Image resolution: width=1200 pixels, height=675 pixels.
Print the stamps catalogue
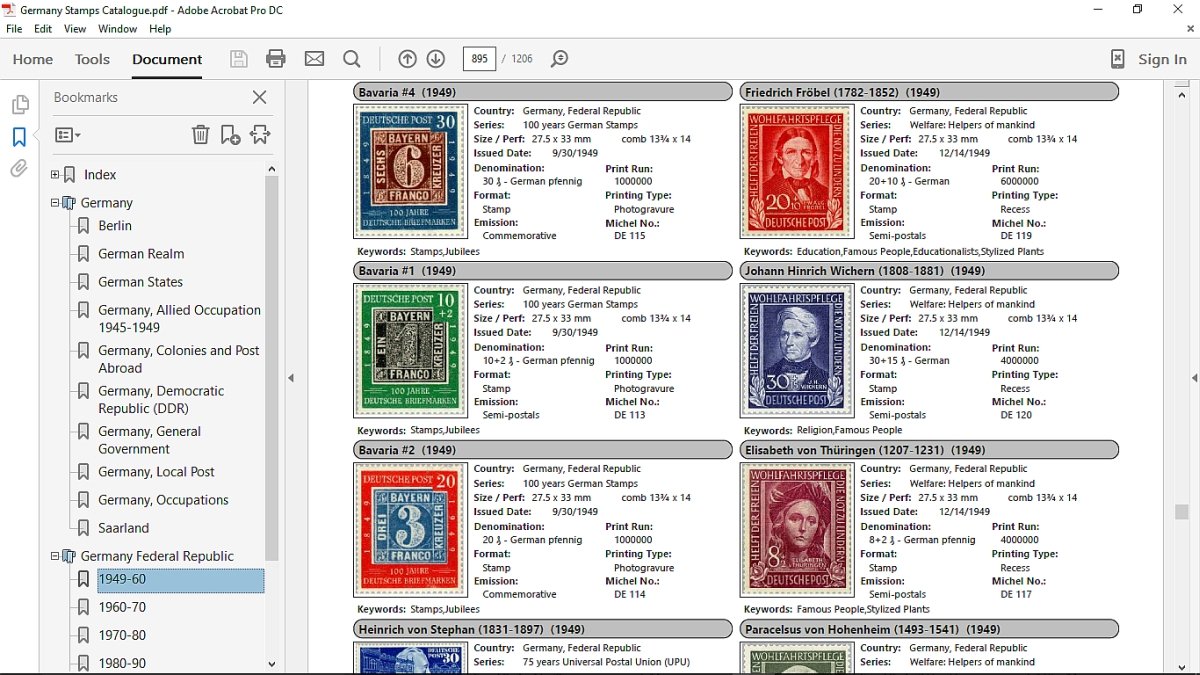pyautogui.click(x=276, y=59)
